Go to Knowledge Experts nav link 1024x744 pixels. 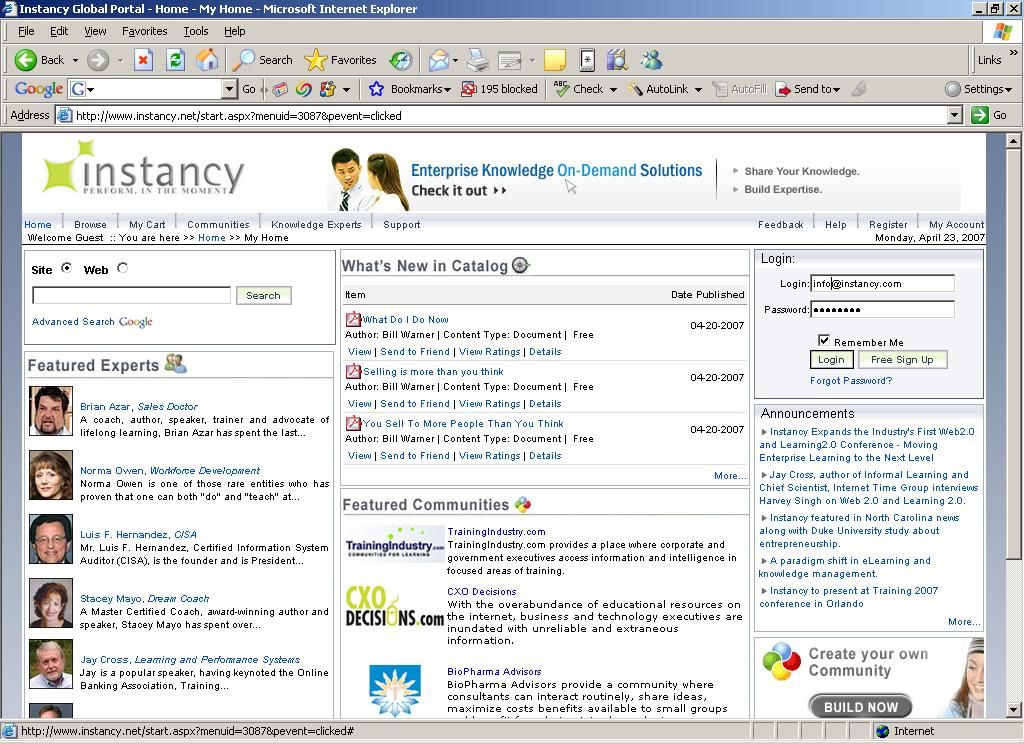point(316,224)
